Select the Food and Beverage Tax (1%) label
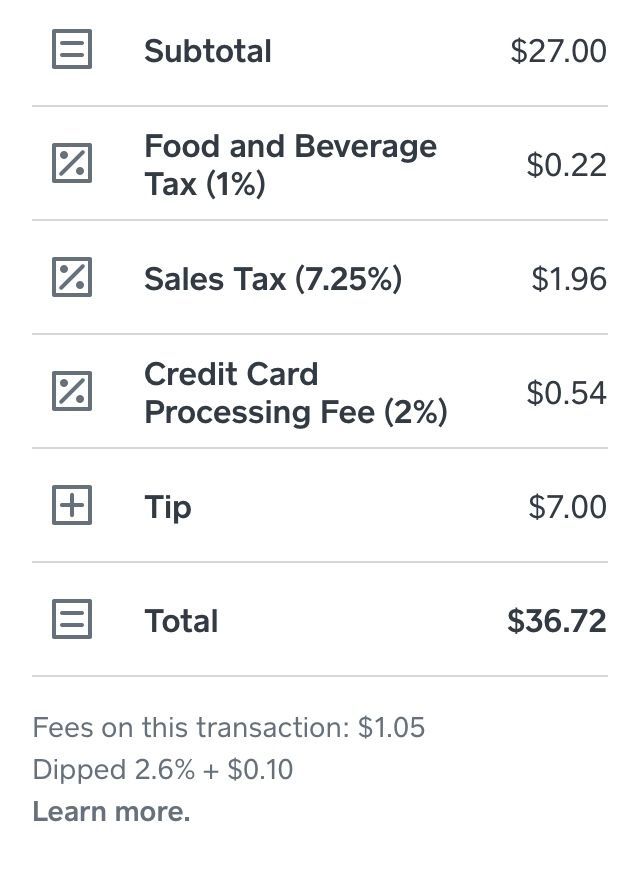 (290, 165)
